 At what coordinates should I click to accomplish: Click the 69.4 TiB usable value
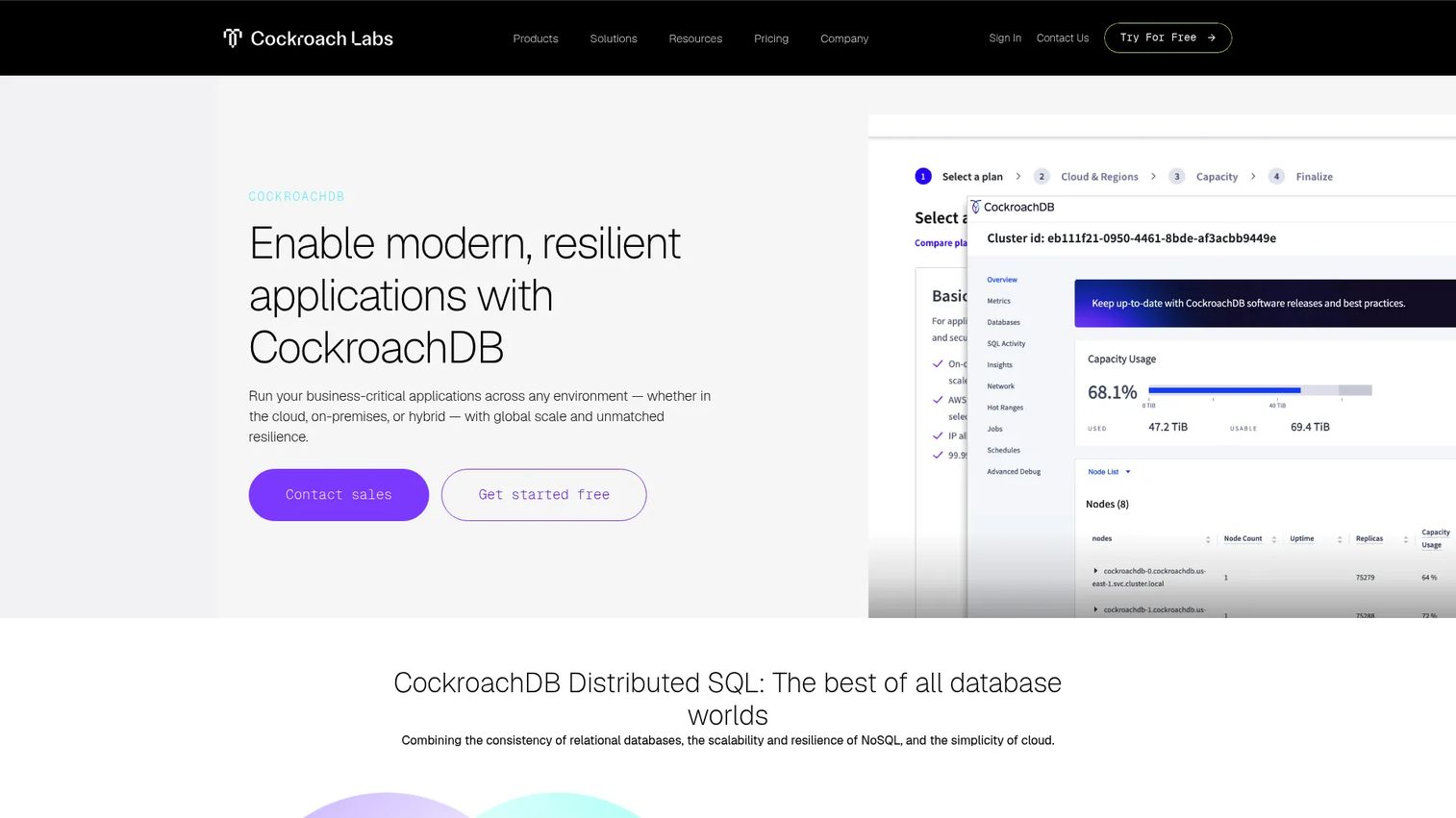pos(1310,427)
